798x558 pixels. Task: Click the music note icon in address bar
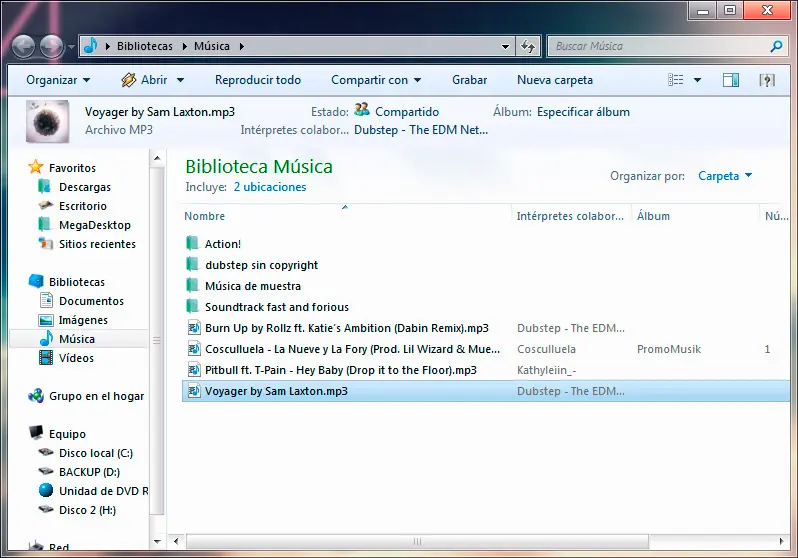coord(91,46)
